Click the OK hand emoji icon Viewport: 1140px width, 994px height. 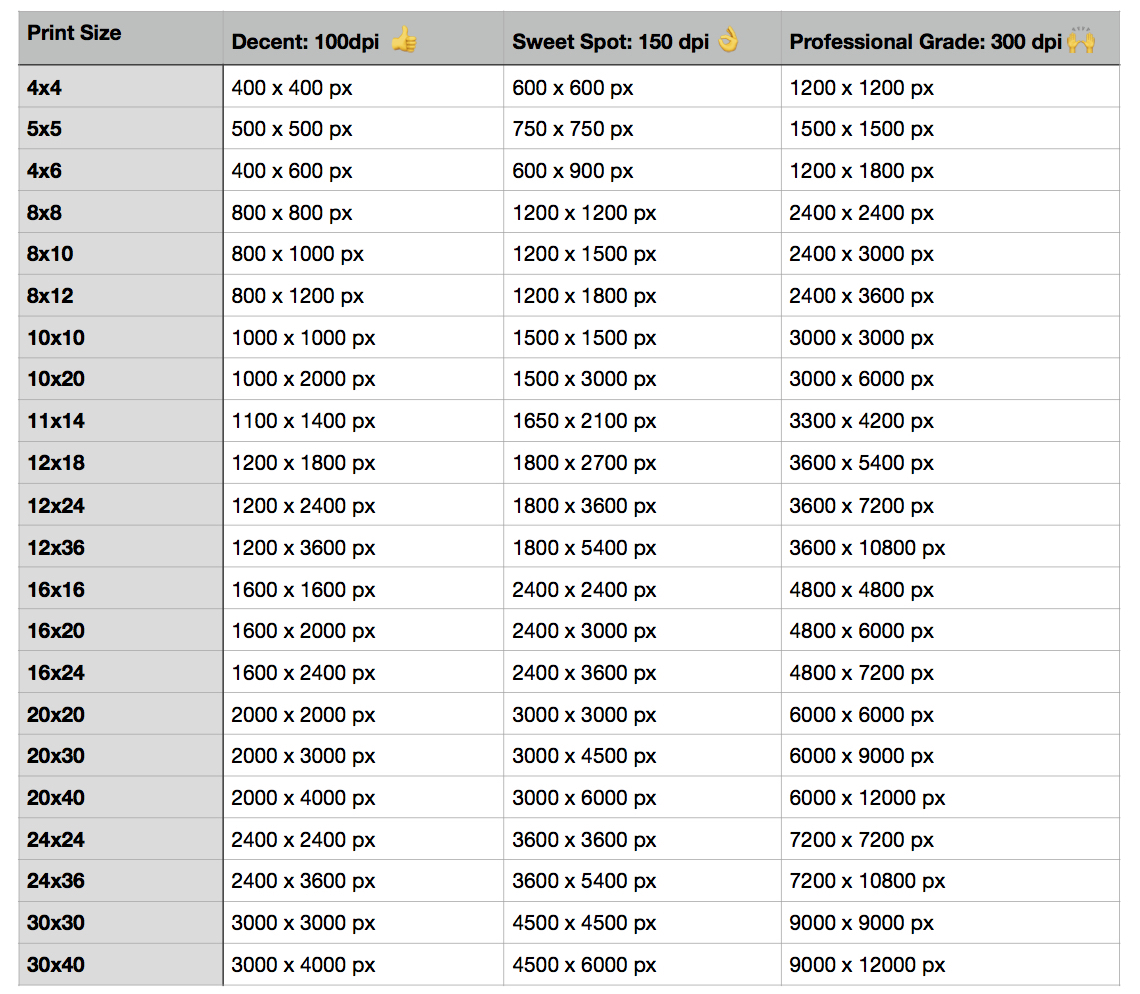[728, 40]
